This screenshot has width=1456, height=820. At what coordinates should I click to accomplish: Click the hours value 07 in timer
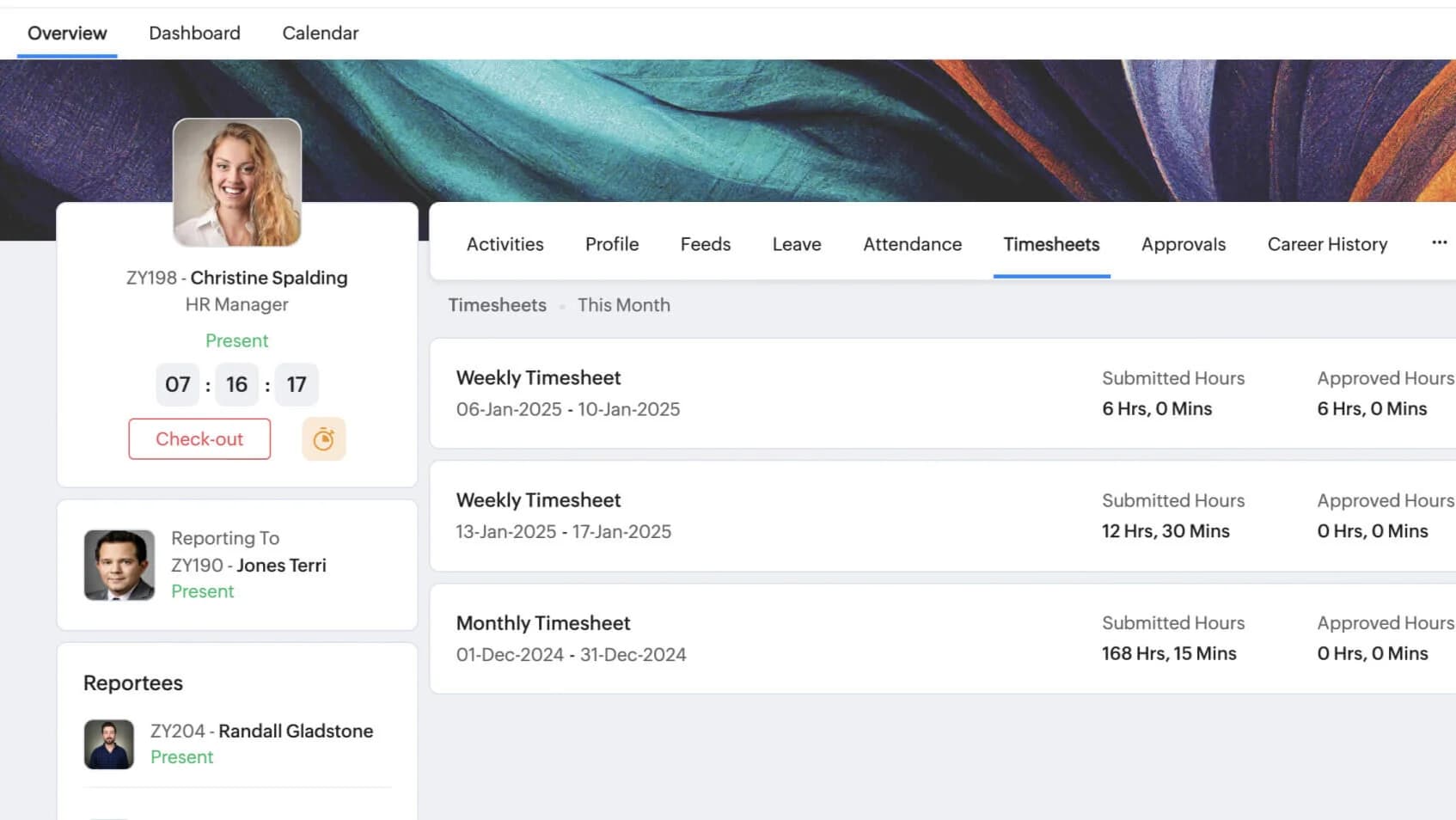pos(178,384)
